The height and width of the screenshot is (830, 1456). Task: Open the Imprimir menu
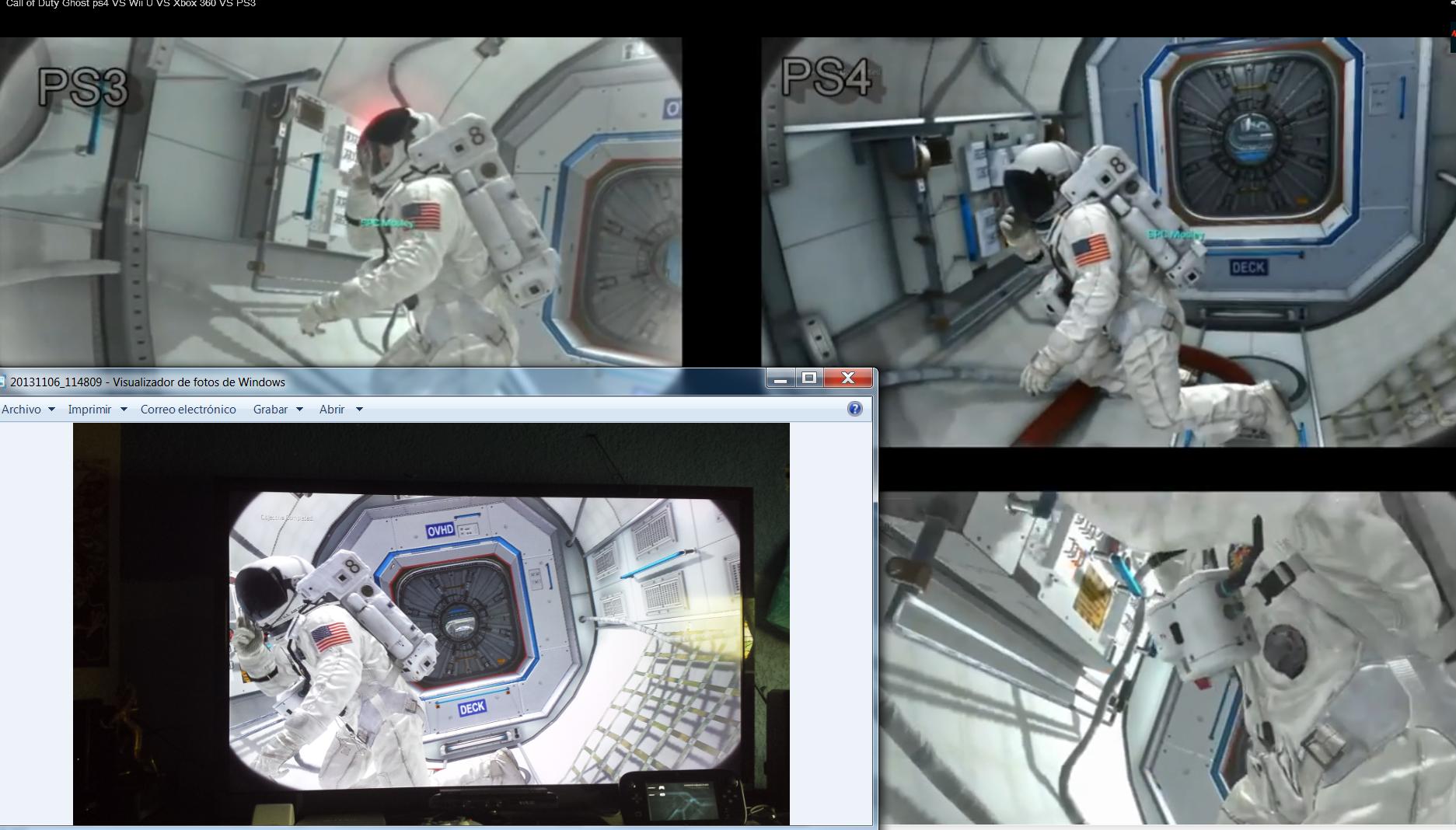coord(89,410)
